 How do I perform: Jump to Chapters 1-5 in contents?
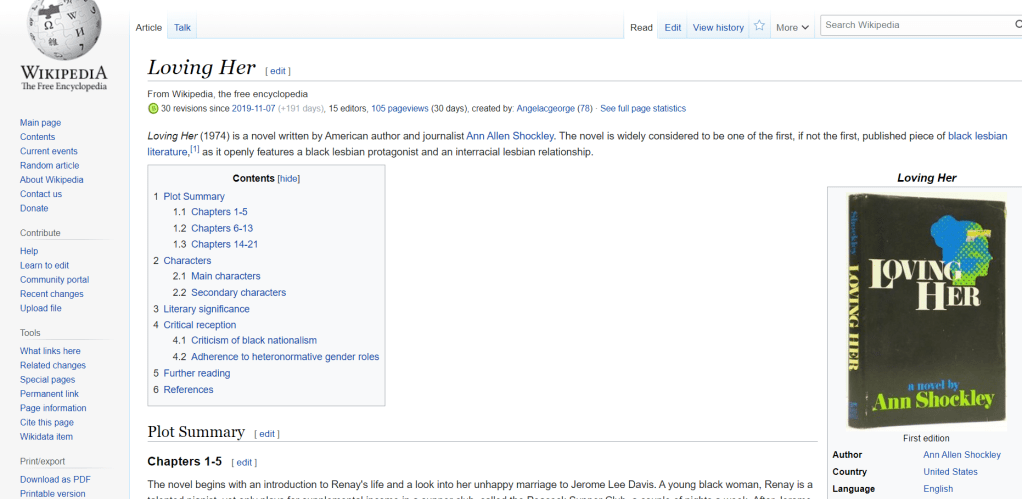pyautogui.click(x=219, y=212)
